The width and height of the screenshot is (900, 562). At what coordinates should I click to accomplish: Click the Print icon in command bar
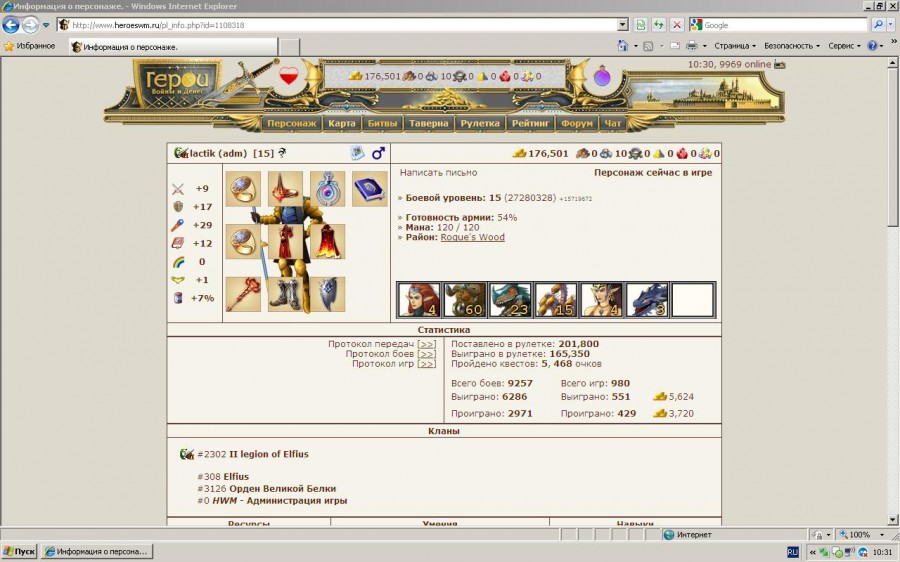[x=692, y=45]
